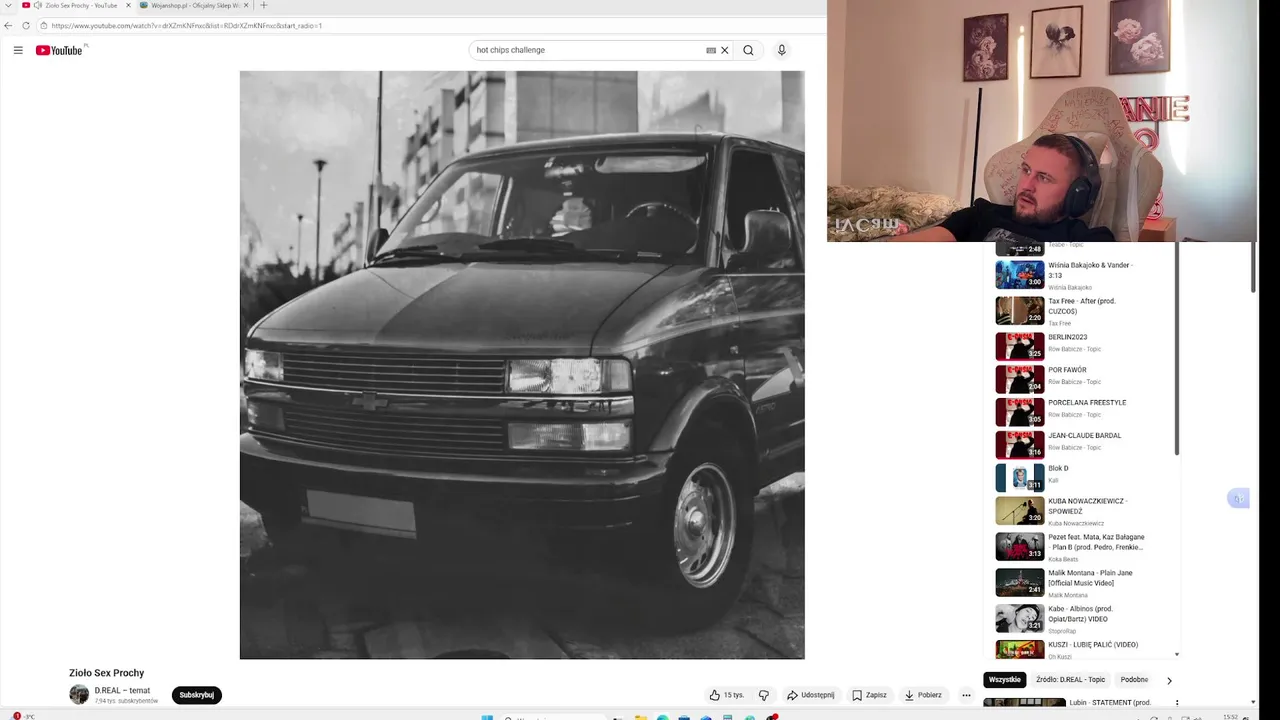Open the Windows Start button
1280x720 pixels.
point(487,717)
